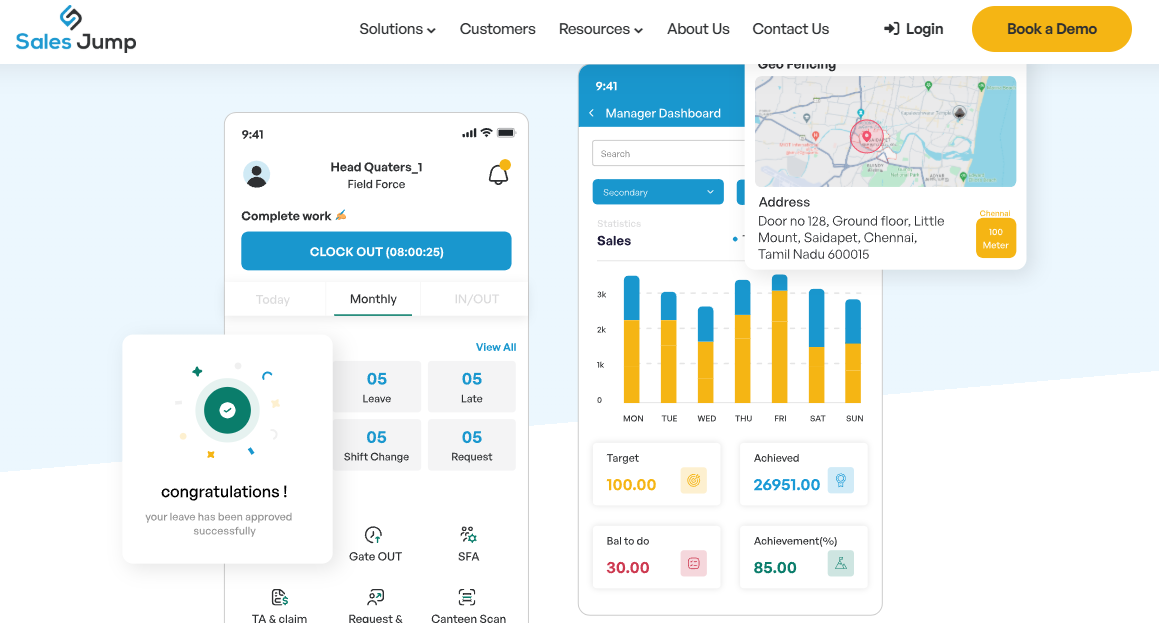
Task: Click the 100.00 target value
Action: pos(631,485)
